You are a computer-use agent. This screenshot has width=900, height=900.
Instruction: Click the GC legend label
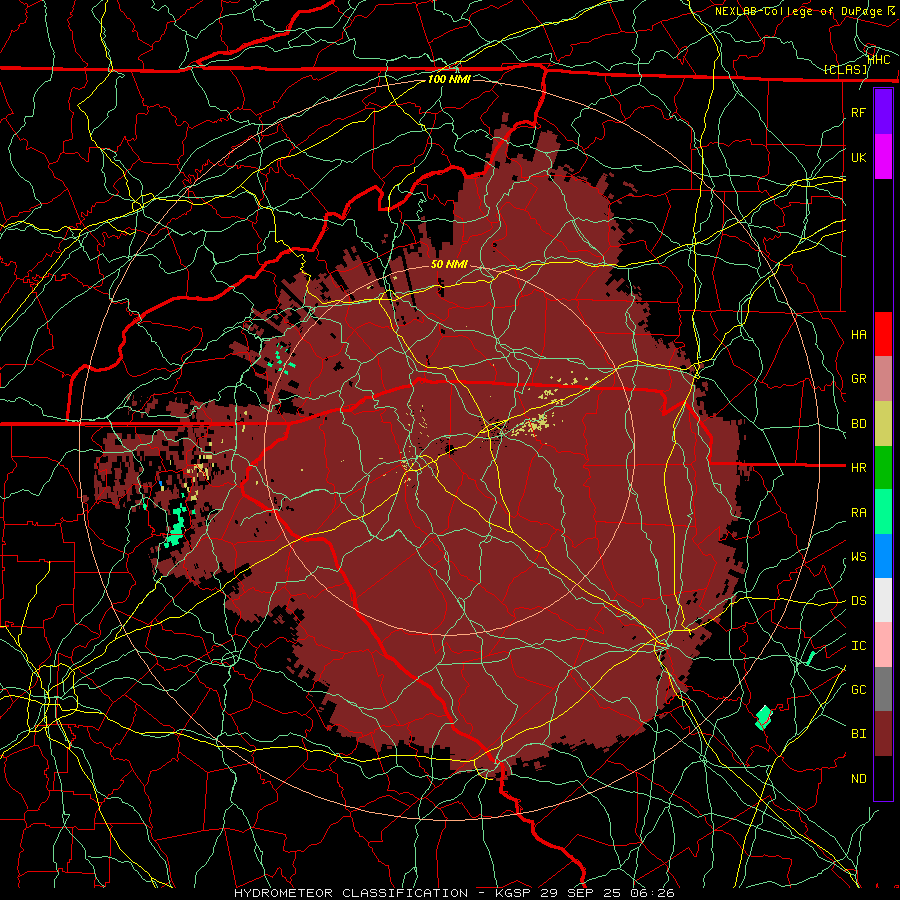[859, 690]
